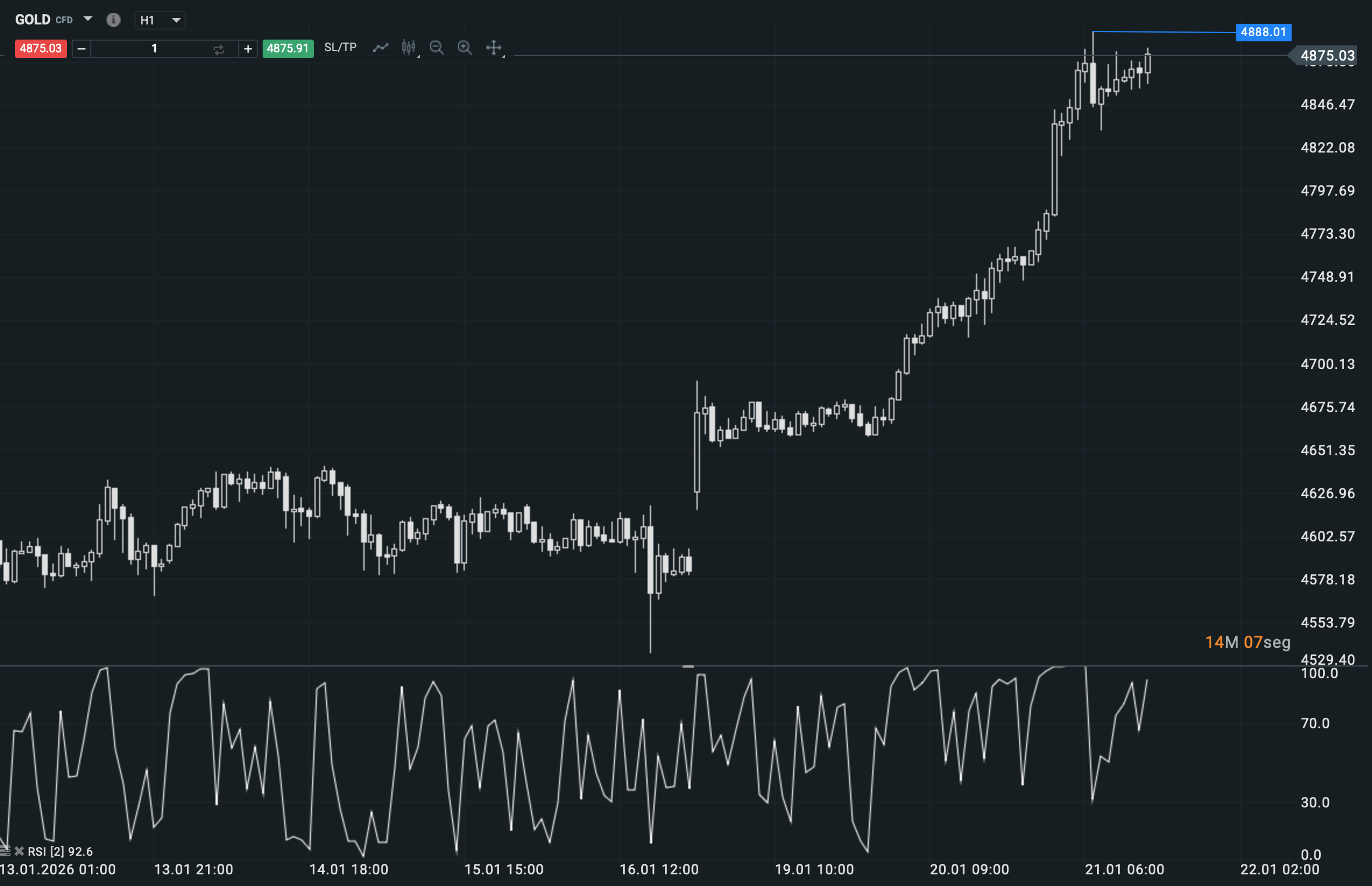Click the trade volume input field
Viewport: 1372px width, 886px height.
click(154, 49)
